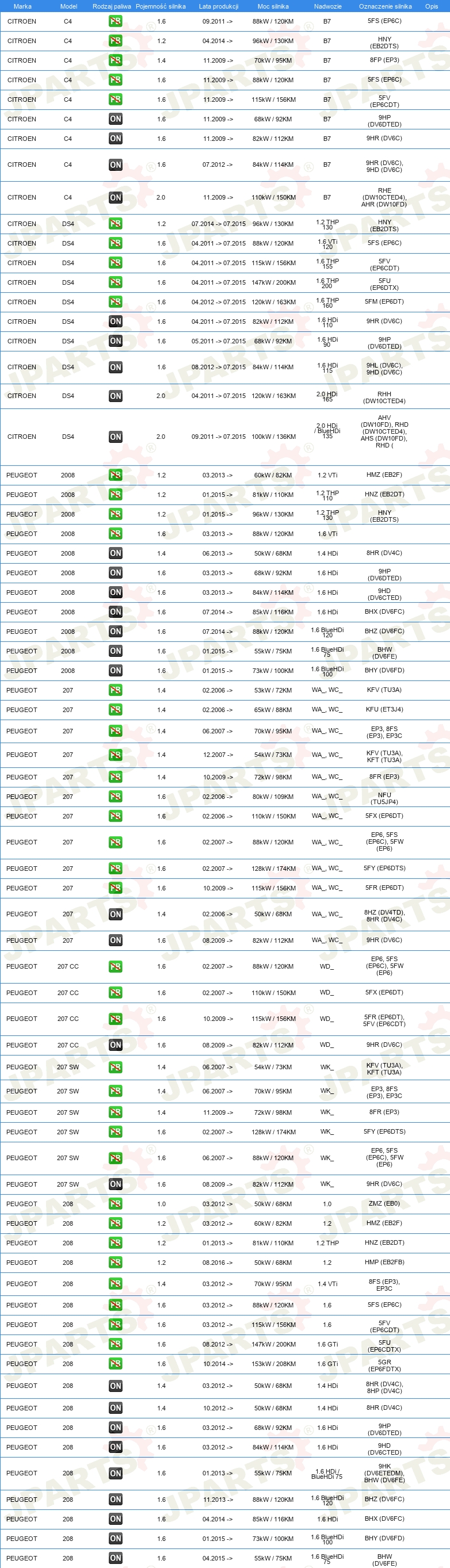
Task: Click diesel ON icon in Peugeot 208 04.2015 row
Action: [x=115, y=1558]
